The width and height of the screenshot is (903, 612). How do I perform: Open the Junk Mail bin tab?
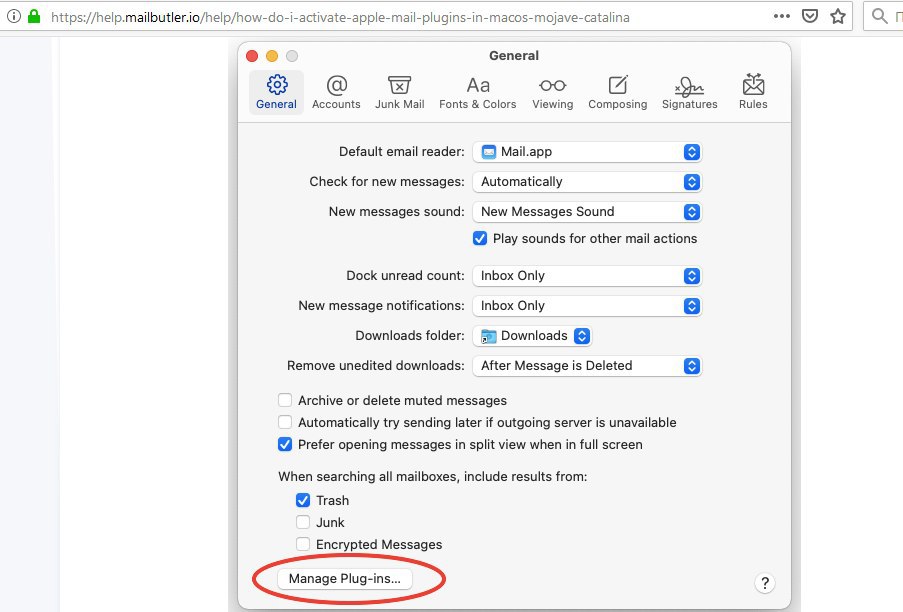[400, 92]
